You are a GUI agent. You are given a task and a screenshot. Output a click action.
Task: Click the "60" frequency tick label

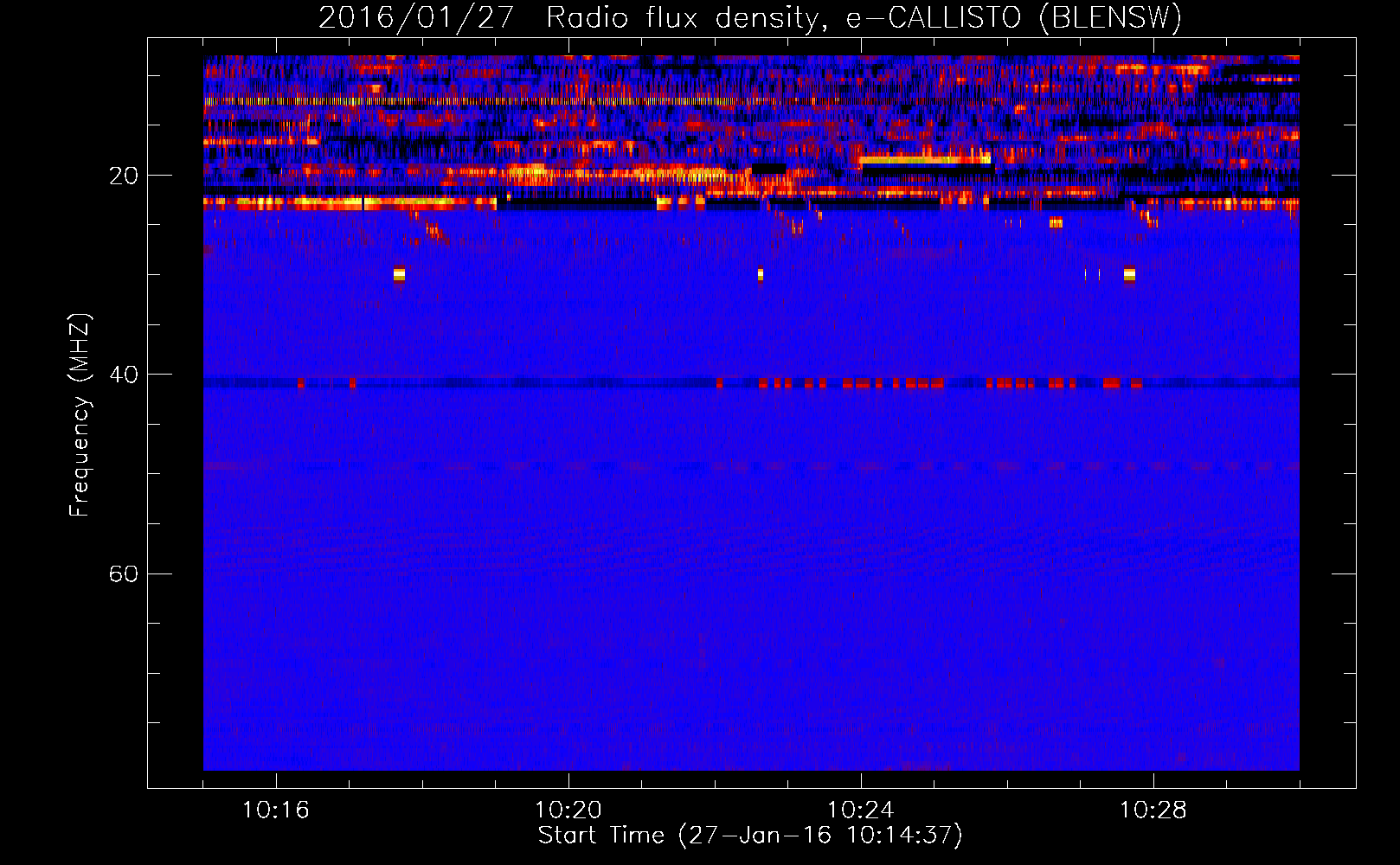(124, 573)
